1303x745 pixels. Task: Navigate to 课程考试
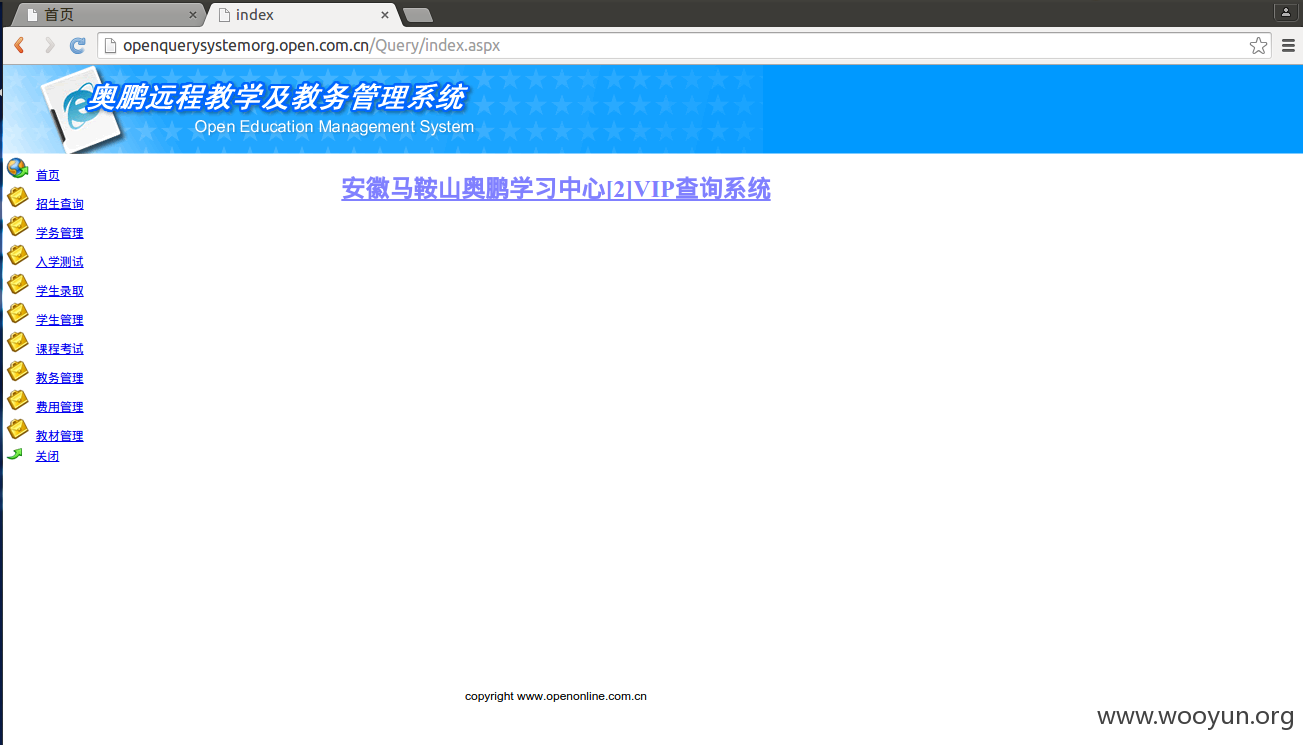pyautogui.click(x=60, y=349)
